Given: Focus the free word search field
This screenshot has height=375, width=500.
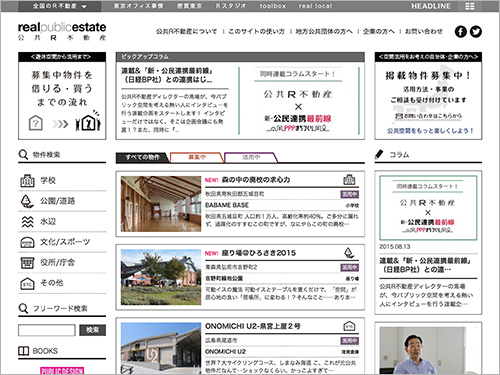Looking at the screenshot, I should point(47,330).
